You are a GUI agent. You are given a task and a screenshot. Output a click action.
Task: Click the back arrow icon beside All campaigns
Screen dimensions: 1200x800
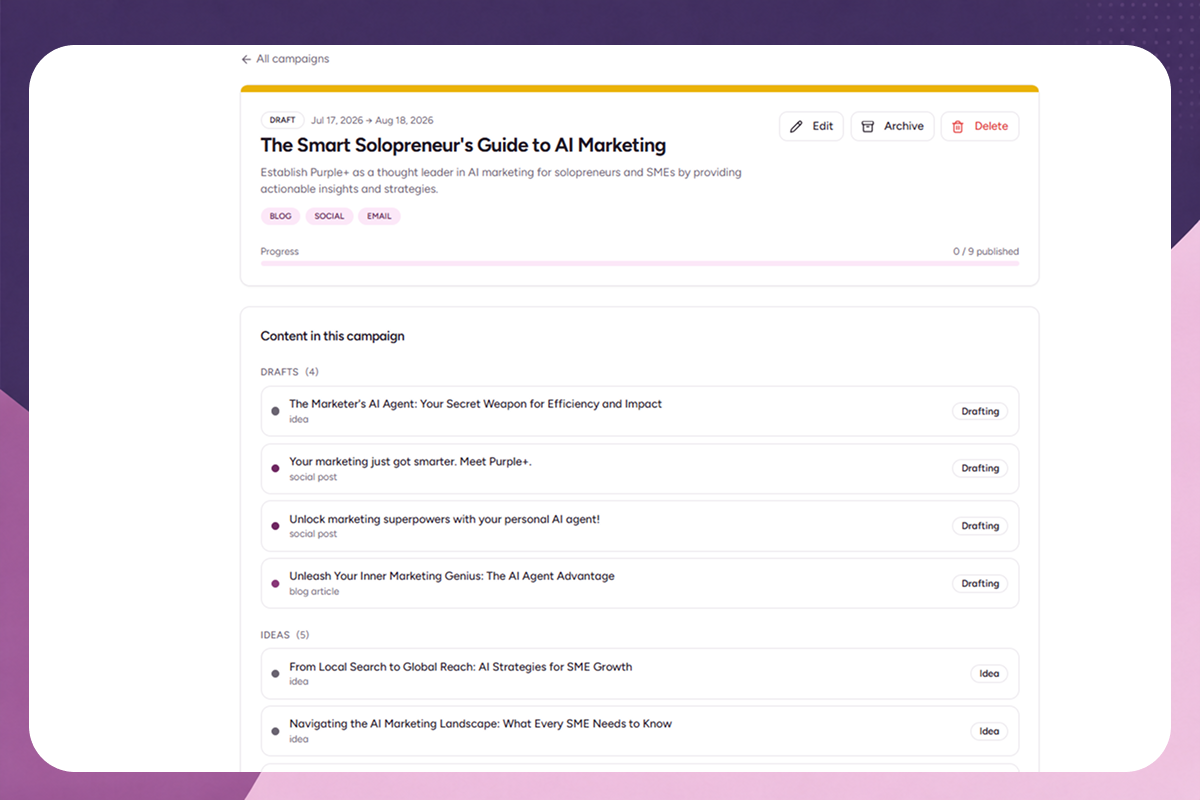[246, 59]
